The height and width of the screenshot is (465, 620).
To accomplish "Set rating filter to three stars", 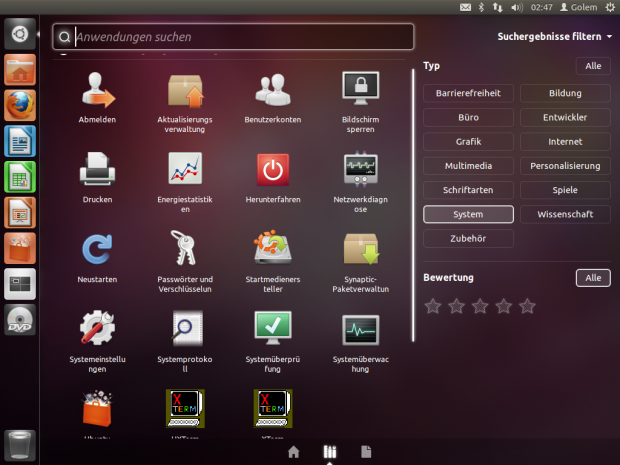I will coord(480,306).
